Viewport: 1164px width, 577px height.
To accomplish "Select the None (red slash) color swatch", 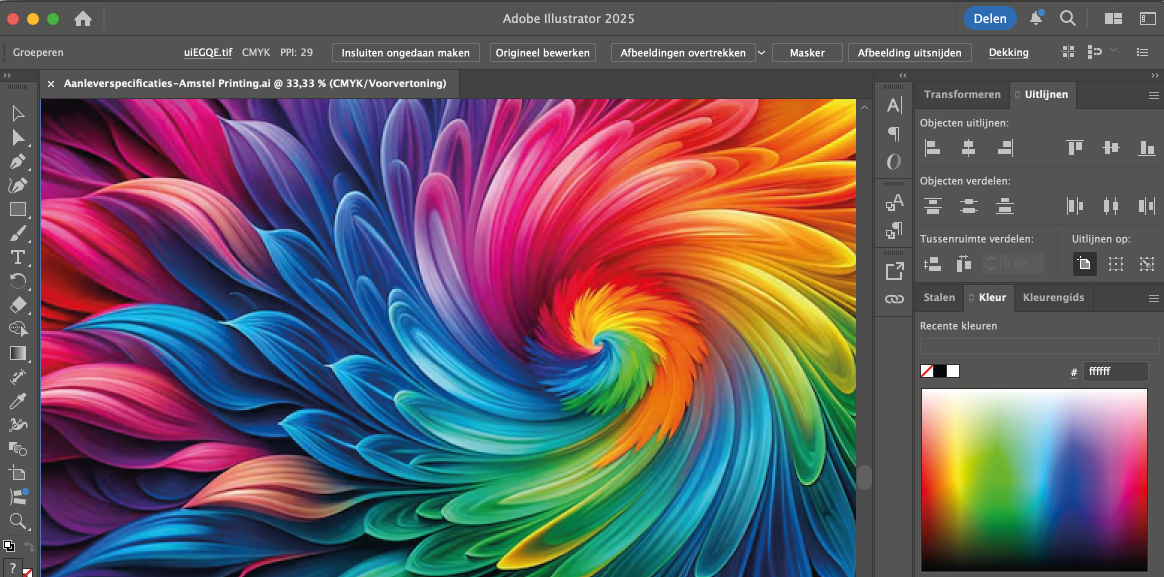I will coord(926,371).
